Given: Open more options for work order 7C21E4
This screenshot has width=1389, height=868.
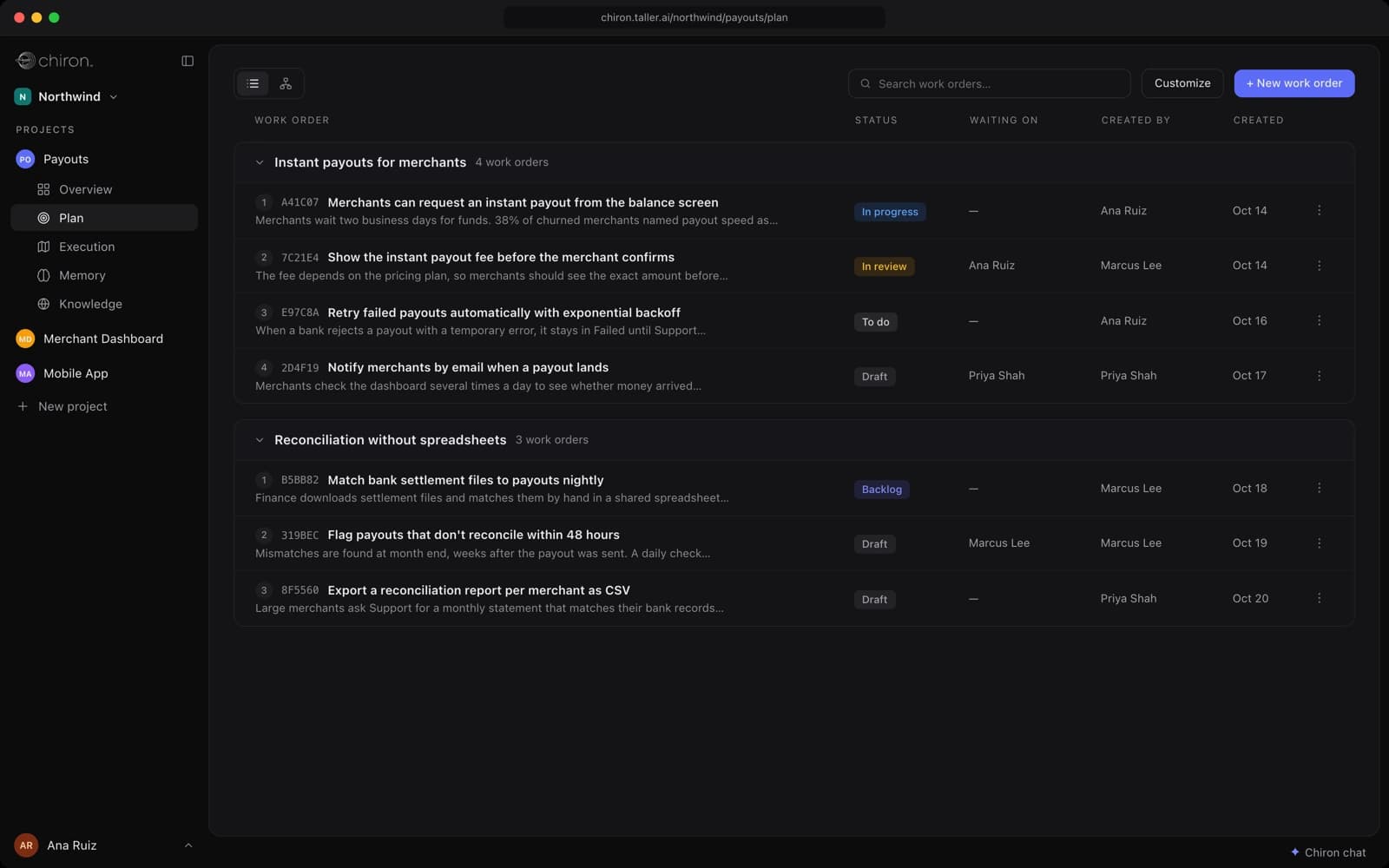Looking at the screenshot, I should (x=1319, y=266).
